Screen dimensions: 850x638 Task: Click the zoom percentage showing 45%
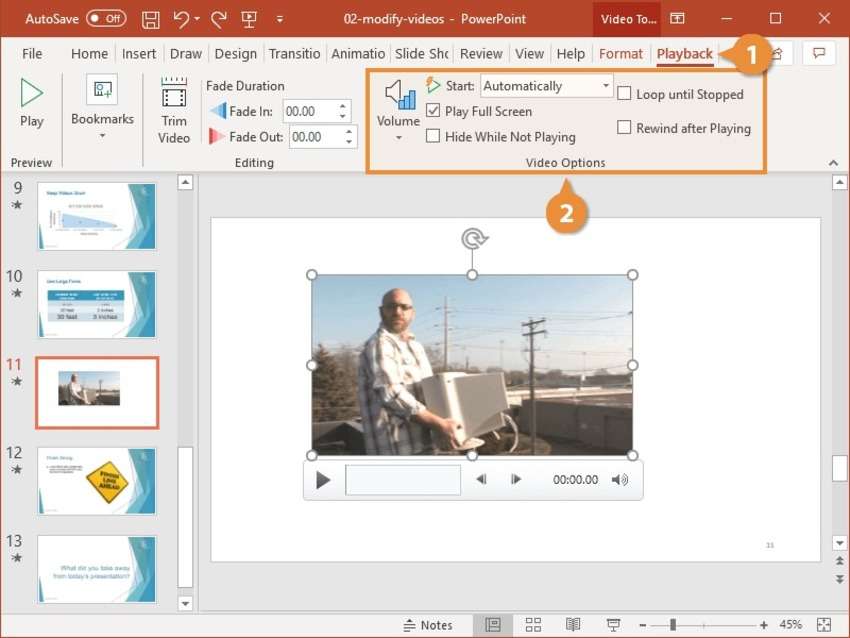(792, 624)
